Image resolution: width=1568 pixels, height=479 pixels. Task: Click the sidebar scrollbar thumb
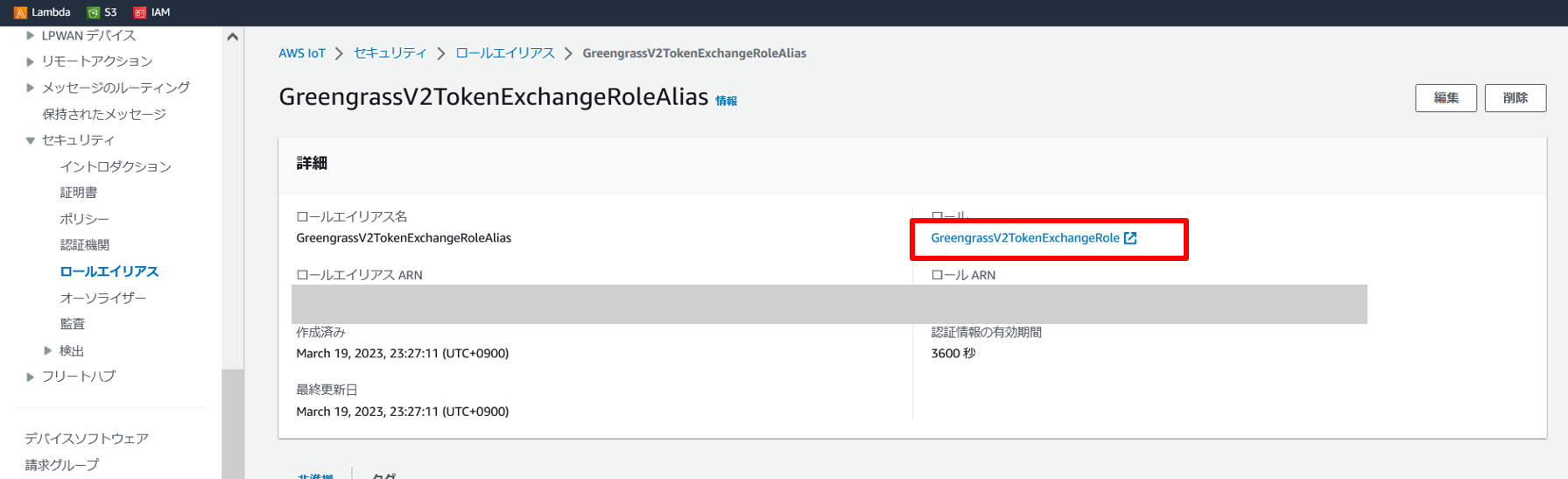pyautogui.click(x=233, y=424)
